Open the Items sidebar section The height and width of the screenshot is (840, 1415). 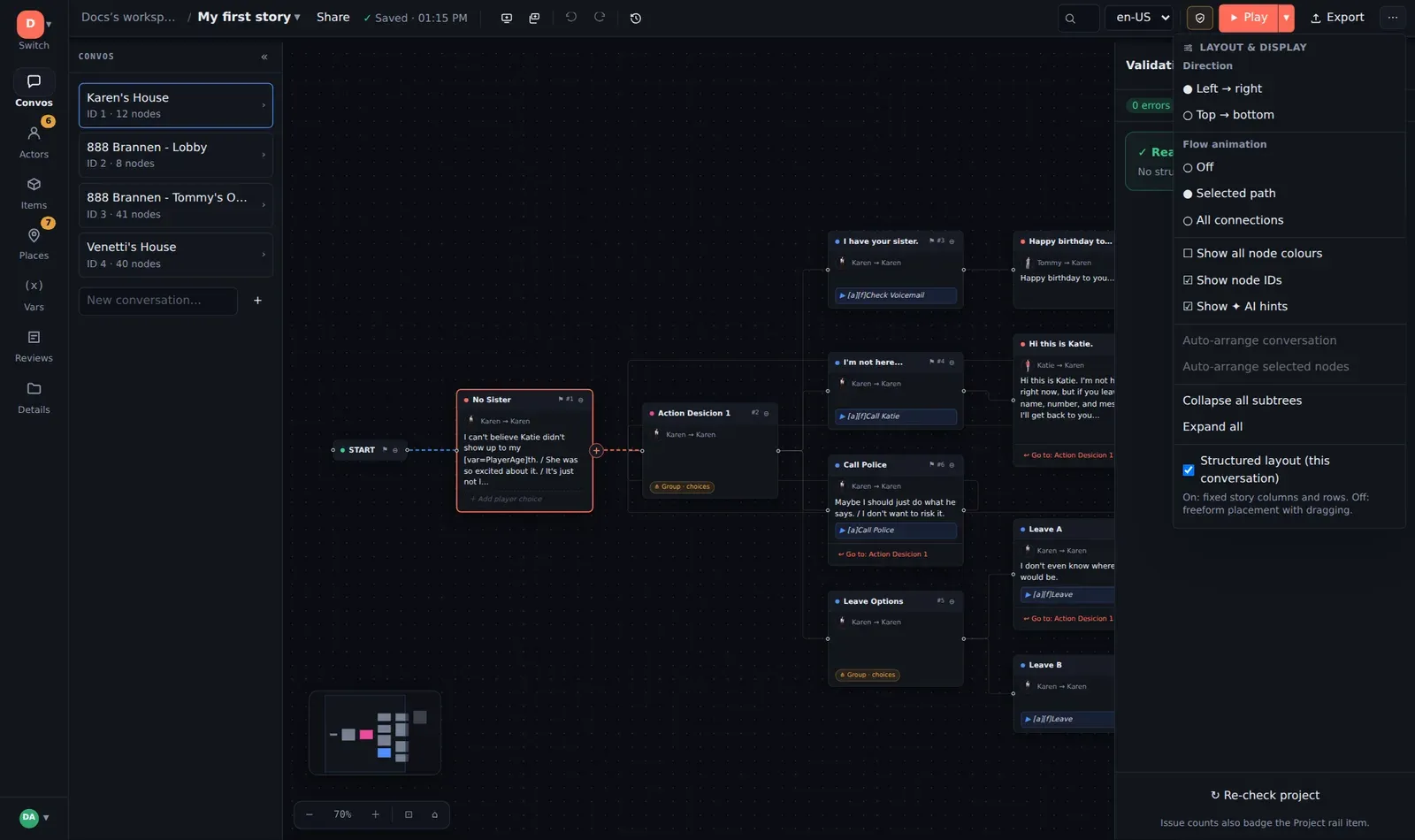tap(34, 192)
